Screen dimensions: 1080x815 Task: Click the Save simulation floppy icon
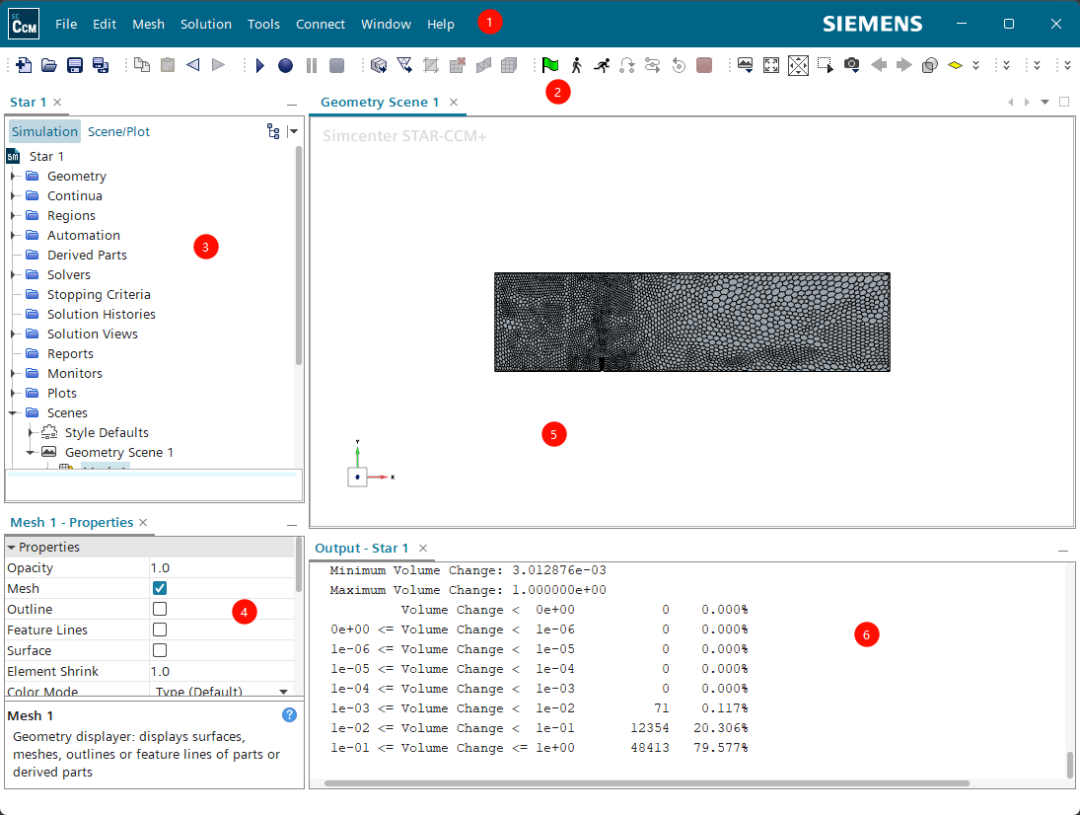click(x=75, y=65)
